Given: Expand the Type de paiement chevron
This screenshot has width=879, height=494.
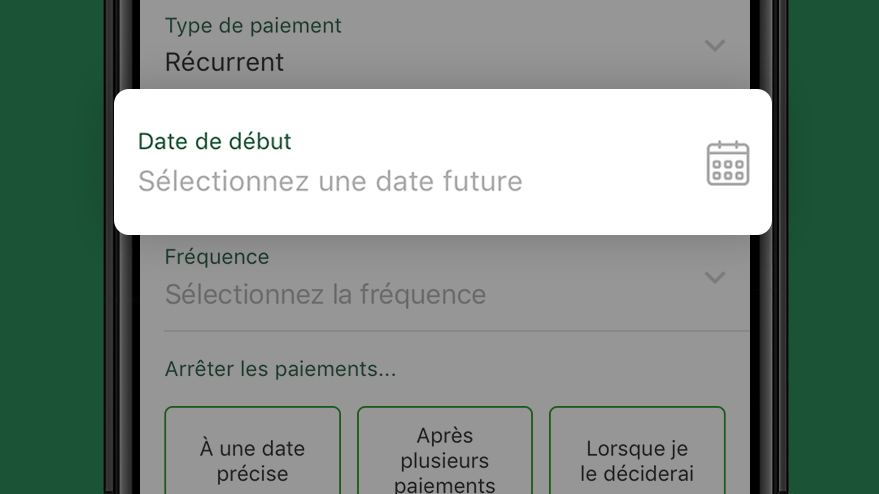Looking at the screenshot, I should (715, 45).
